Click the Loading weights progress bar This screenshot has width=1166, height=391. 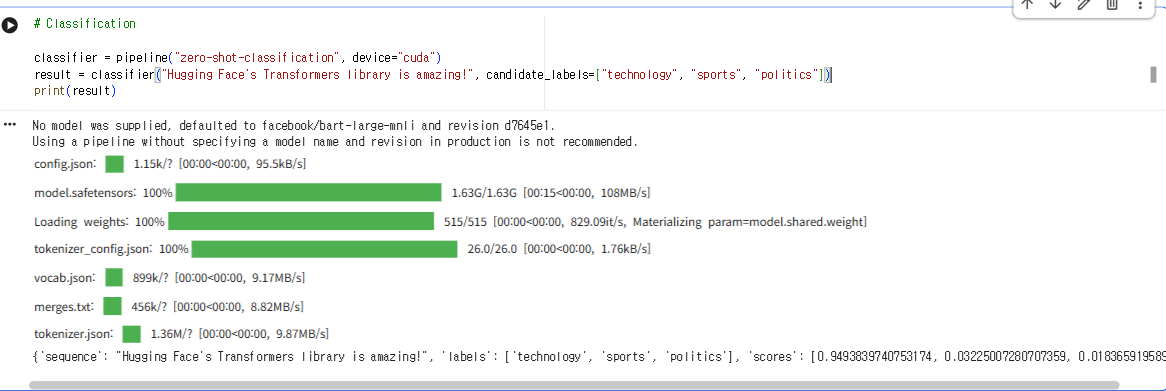pyautogui.click(x=300, y=222)
